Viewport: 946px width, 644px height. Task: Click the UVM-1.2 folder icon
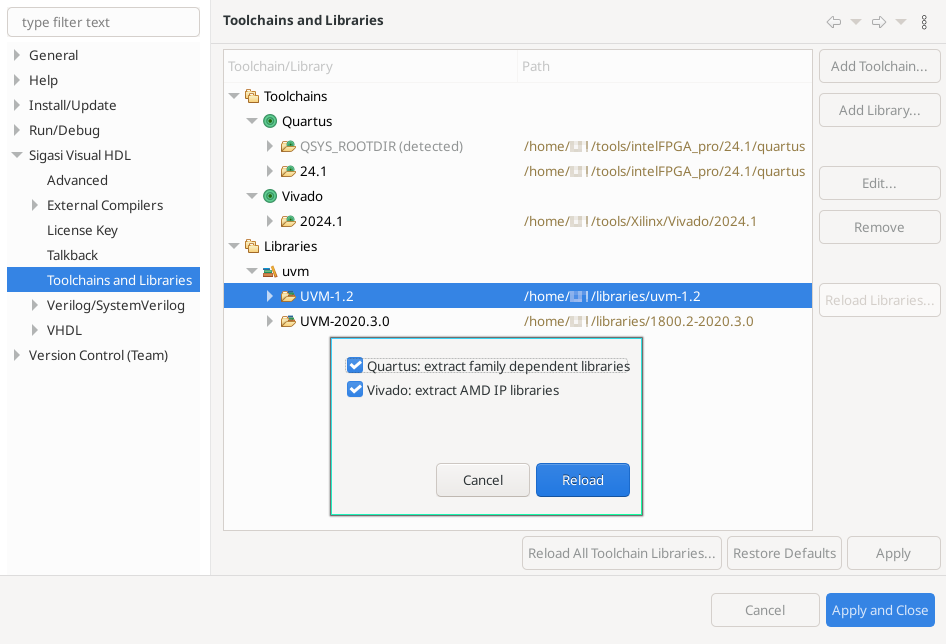coord(288,296)
